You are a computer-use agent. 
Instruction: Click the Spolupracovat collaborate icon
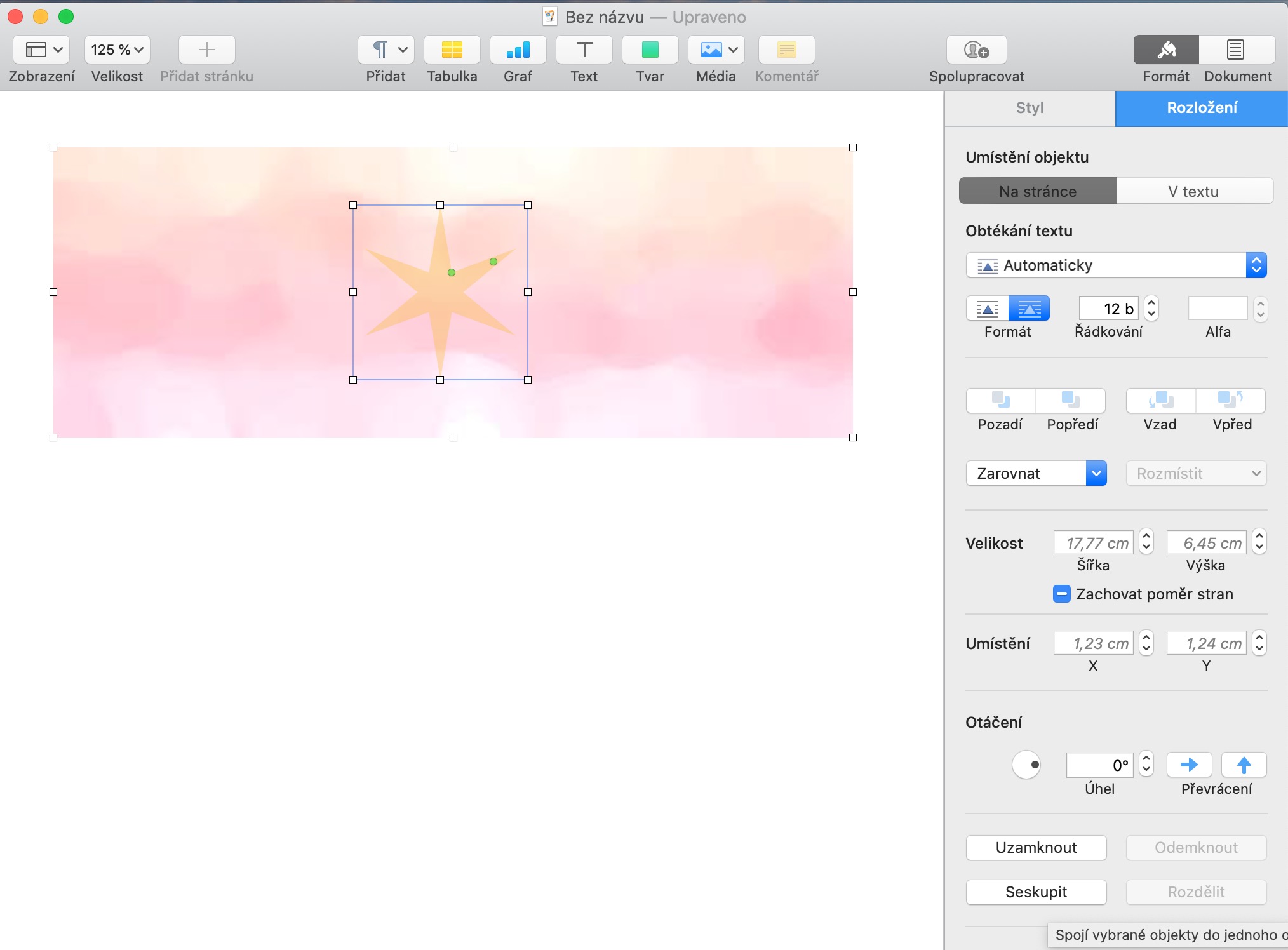[x=976, y=50]
